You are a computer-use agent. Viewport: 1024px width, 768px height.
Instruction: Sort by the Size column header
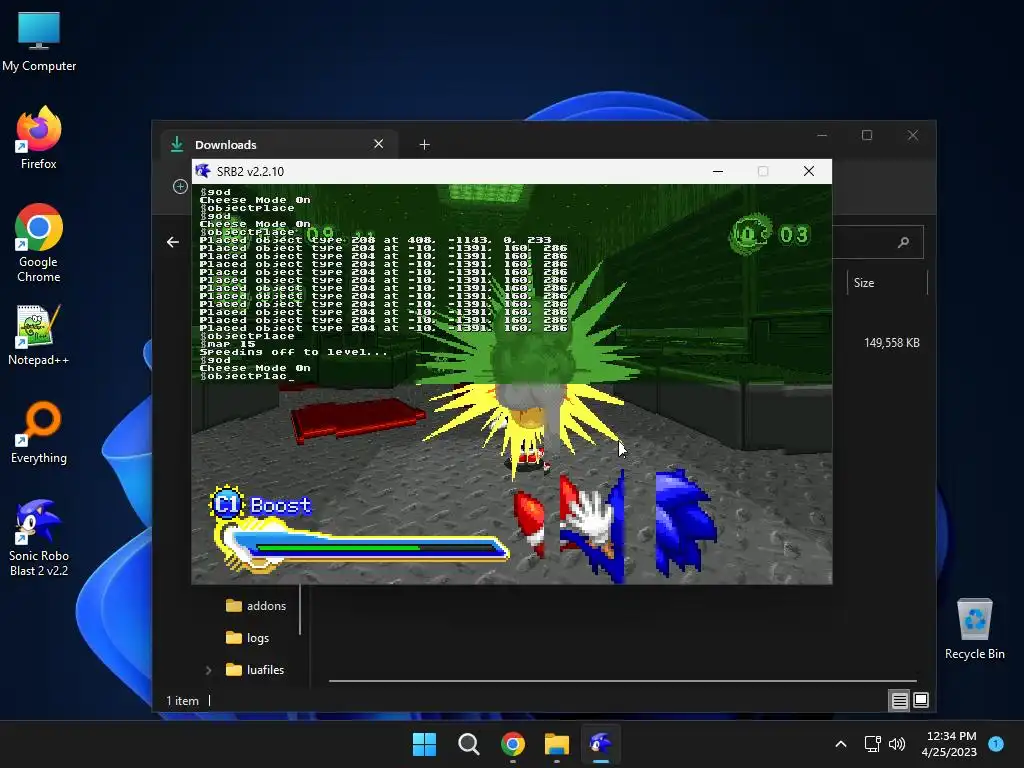point(886,283)
